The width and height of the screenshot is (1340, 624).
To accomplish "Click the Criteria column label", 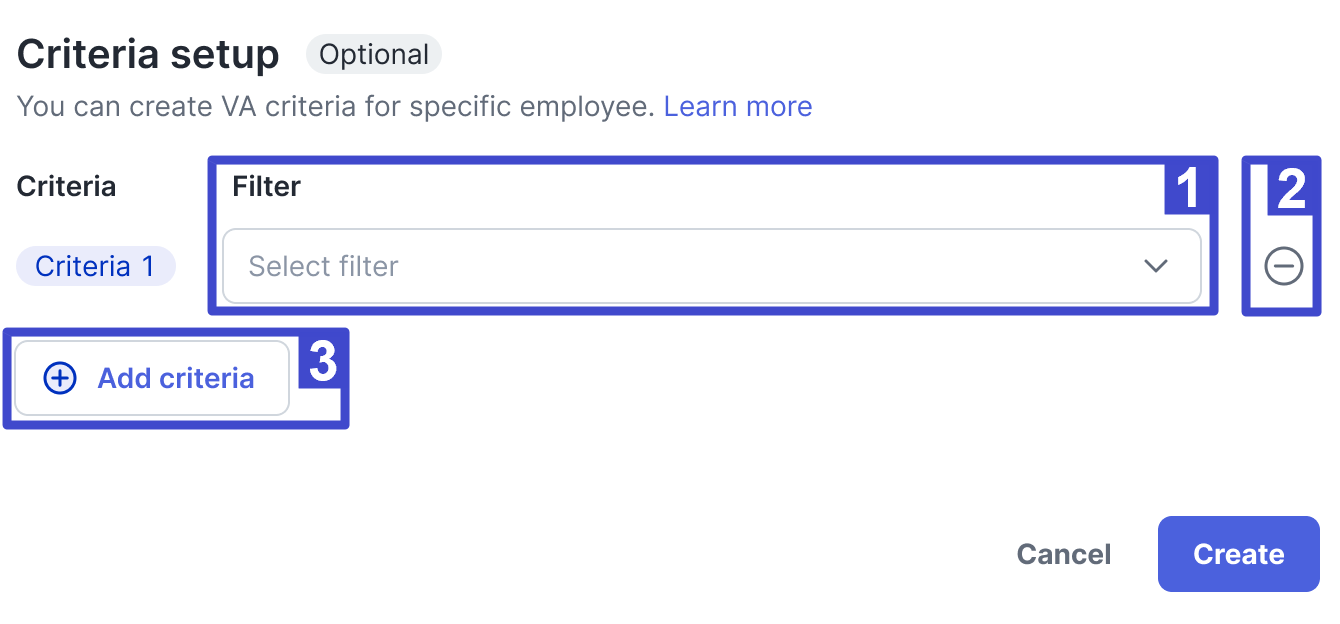I will [66, 186].
